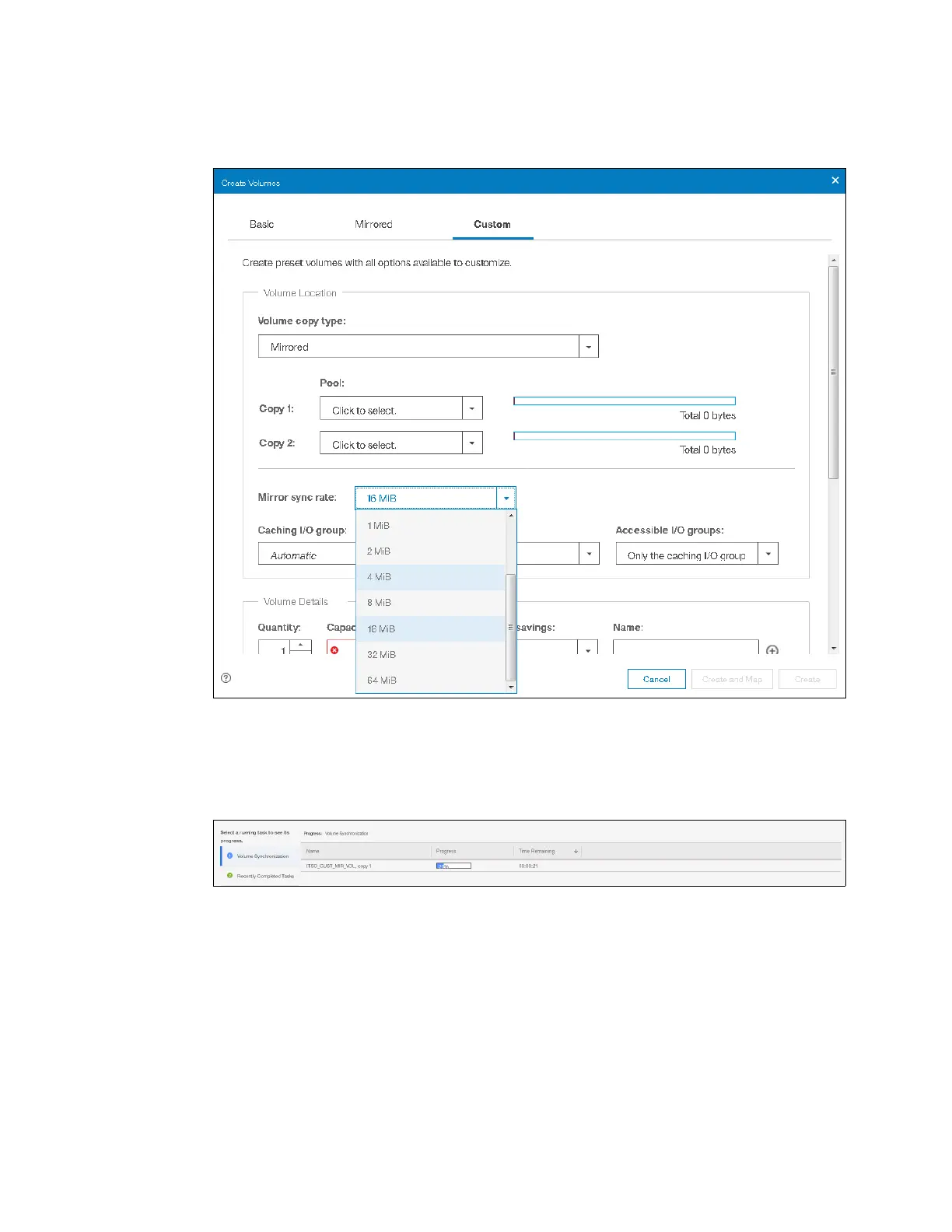The image size is (952, 1232).
Task: Click the help question mark icon
Action: point(226,678)
